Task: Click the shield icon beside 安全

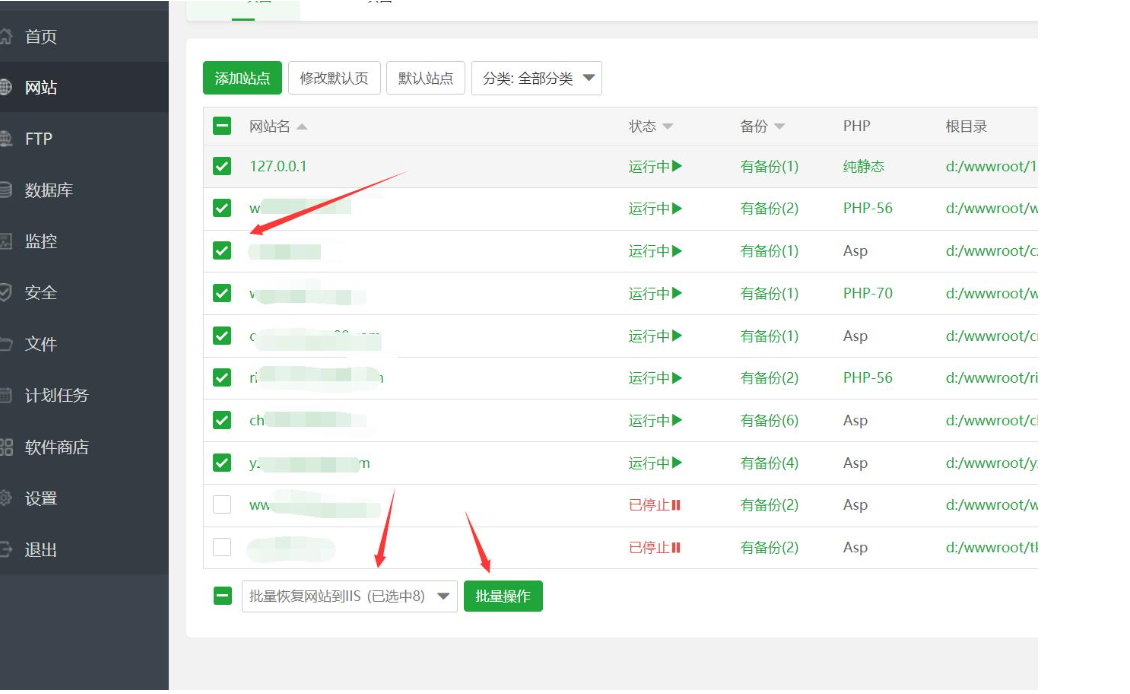Action: point(6,293)
